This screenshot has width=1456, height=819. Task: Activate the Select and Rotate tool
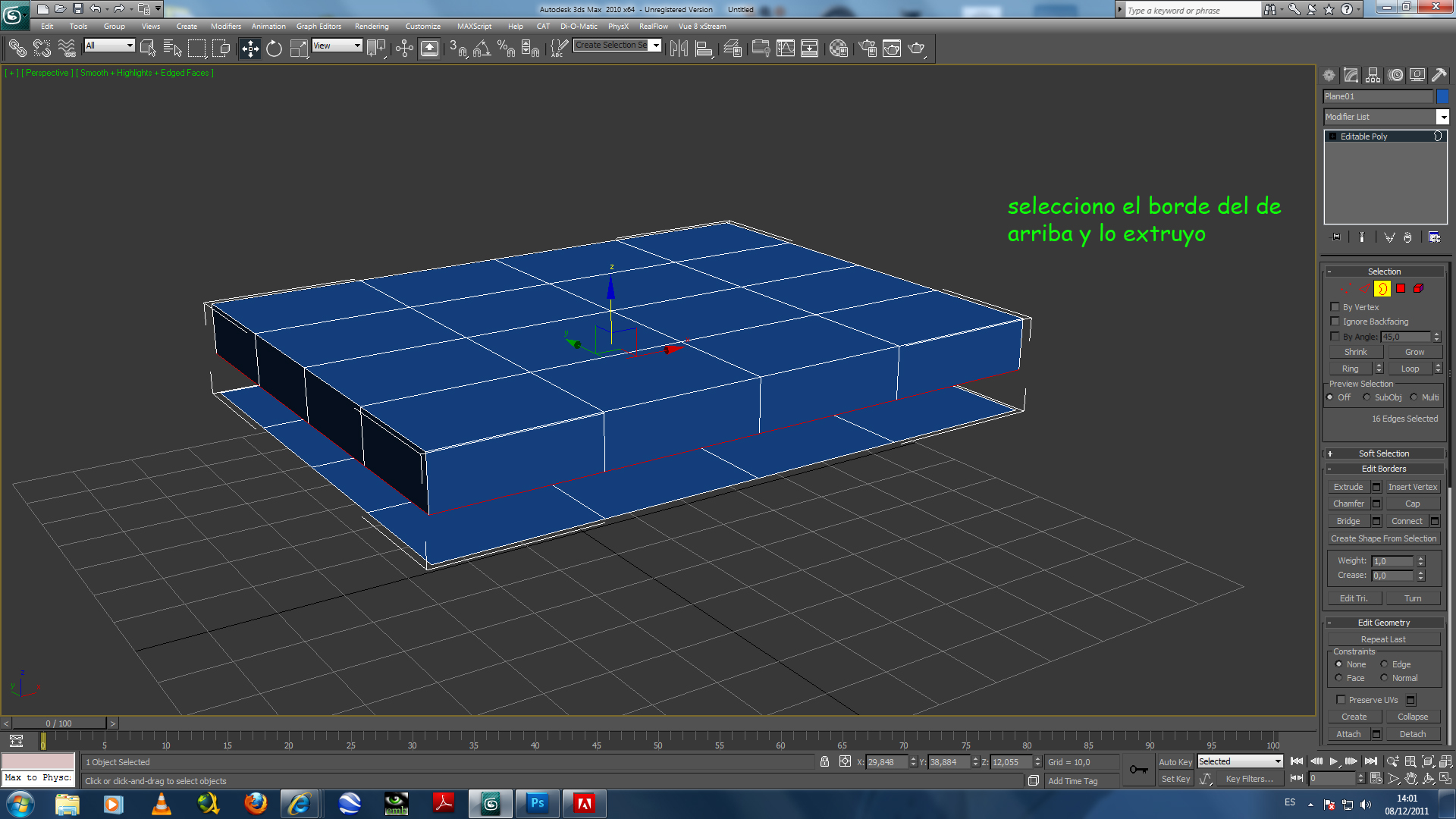coord(274,49)
